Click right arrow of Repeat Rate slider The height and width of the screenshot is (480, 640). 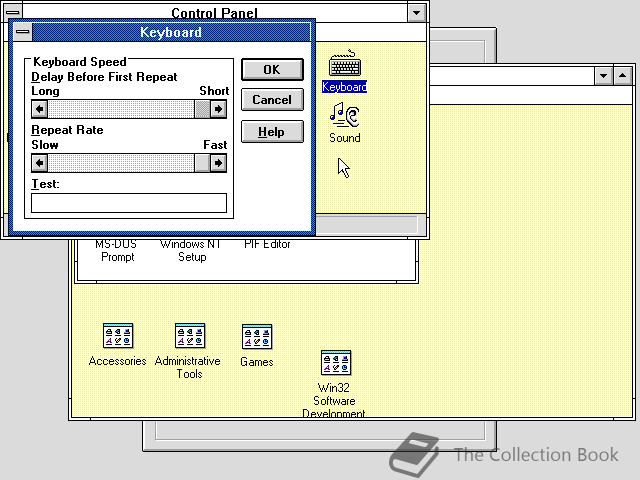(x=218, y=163)
